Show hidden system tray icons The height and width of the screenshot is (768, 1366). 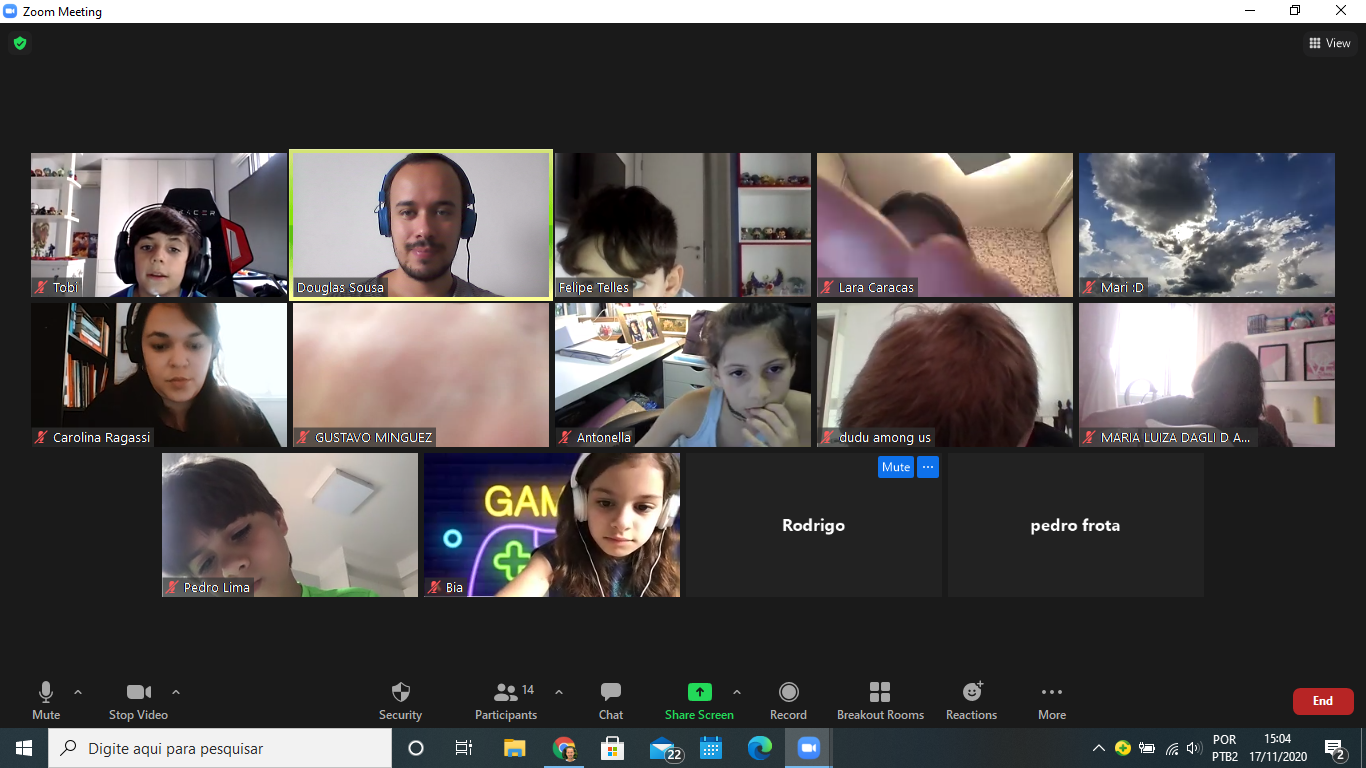[1099, 748]
